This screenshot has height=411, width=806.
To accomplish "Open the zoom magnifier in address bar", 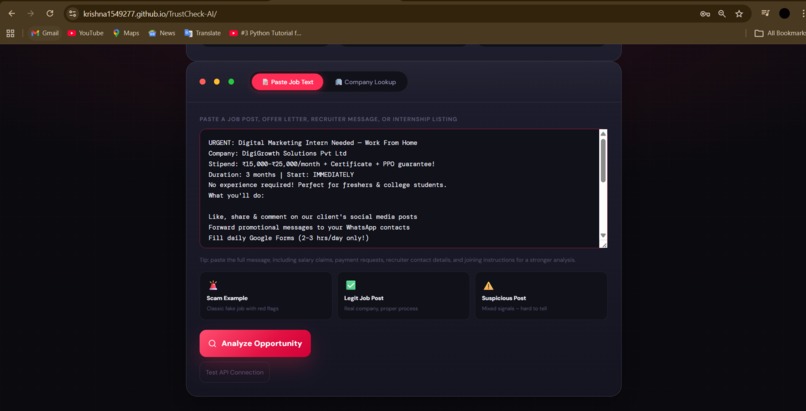I will point(722,14).
